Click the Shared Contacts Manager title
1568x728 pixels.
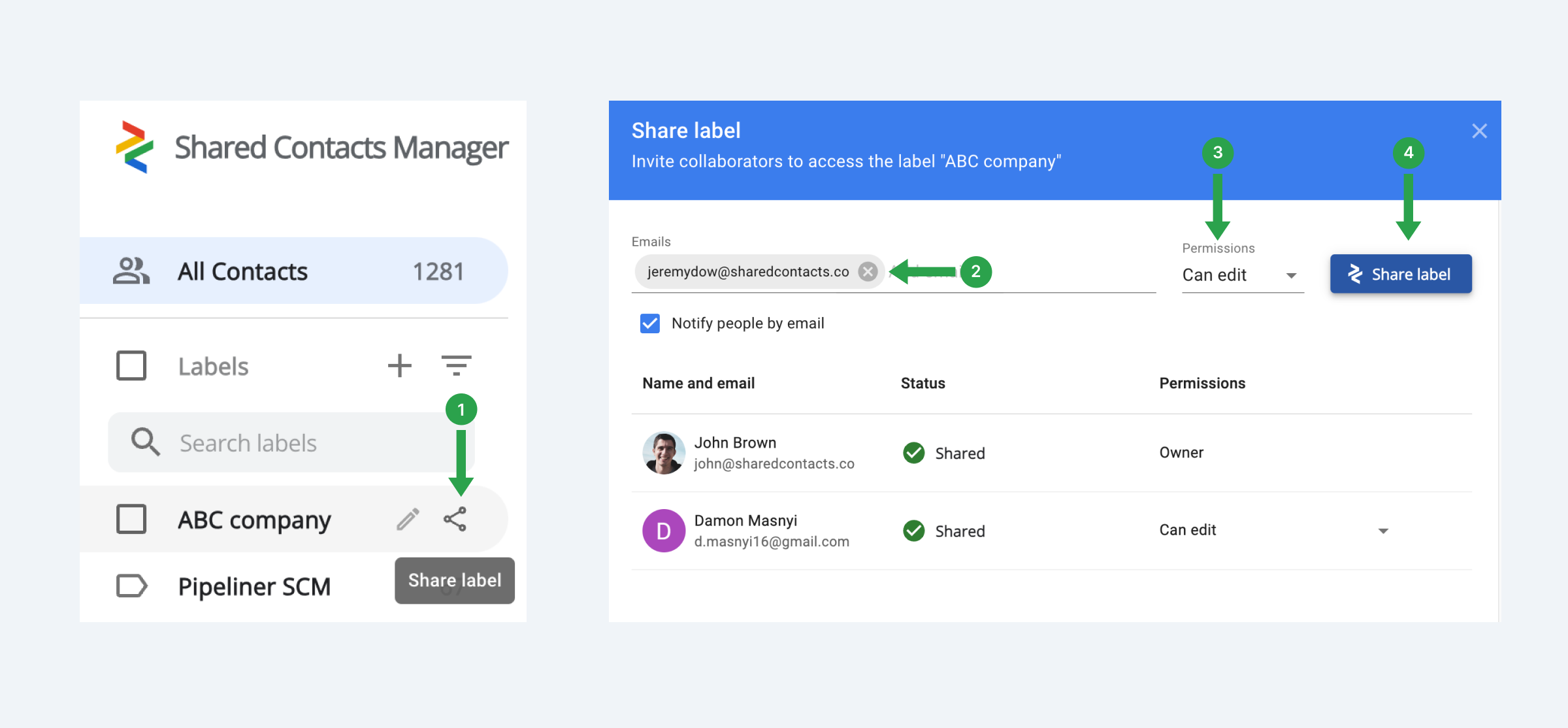(x=342, y=148)
